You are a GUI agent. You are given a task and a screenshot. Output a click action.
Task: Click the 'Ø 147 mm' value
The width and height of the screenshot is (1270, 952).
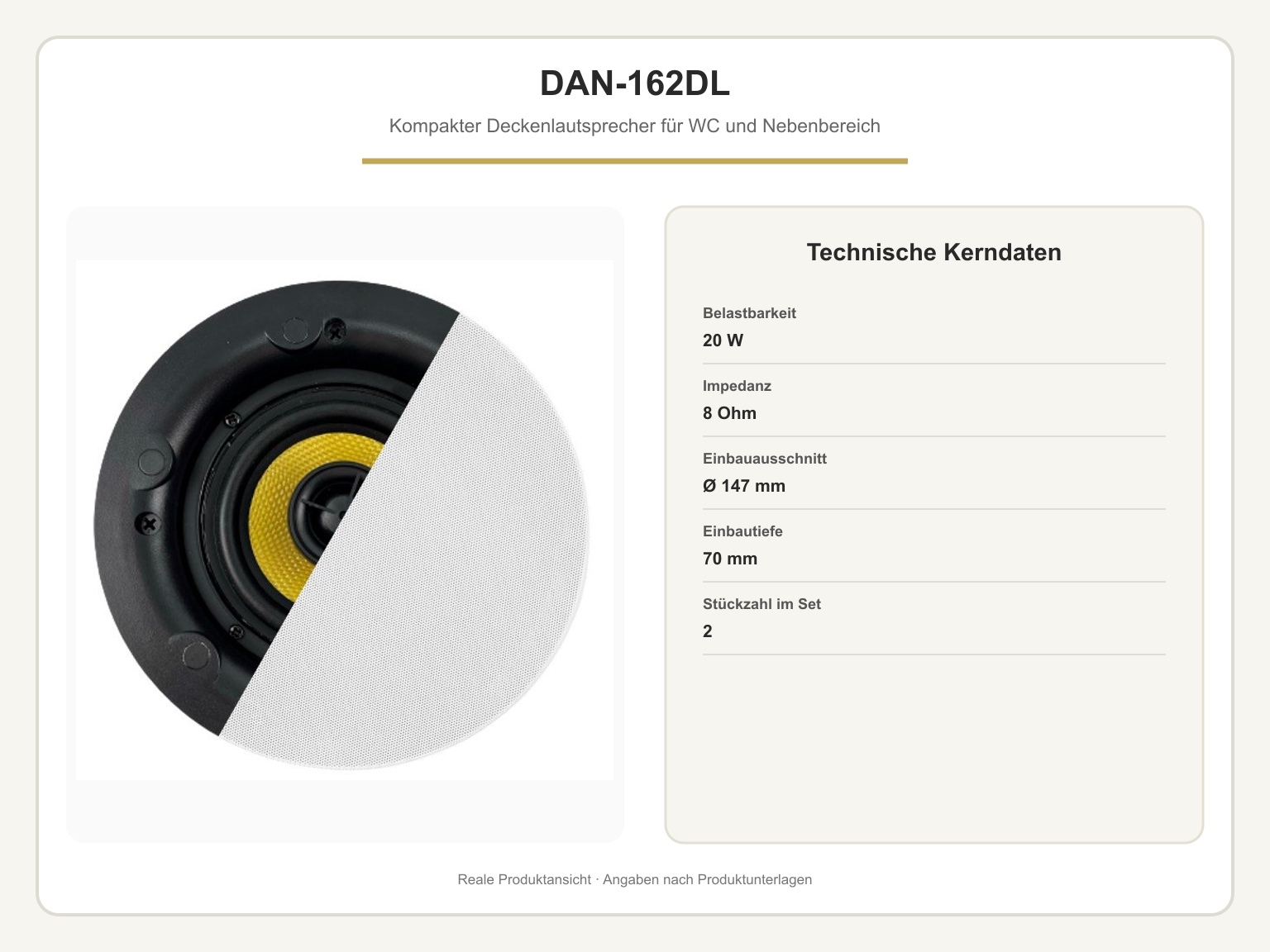coord(744,486)
